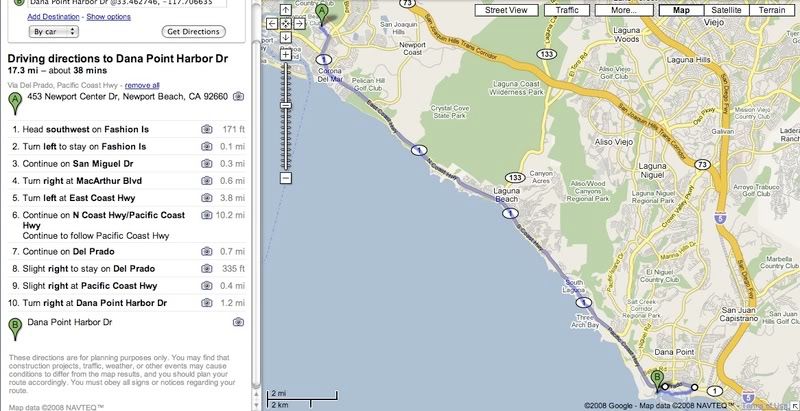Click start marker A on the map
This screenshot has height=411, width=800.
coord(321,14)
